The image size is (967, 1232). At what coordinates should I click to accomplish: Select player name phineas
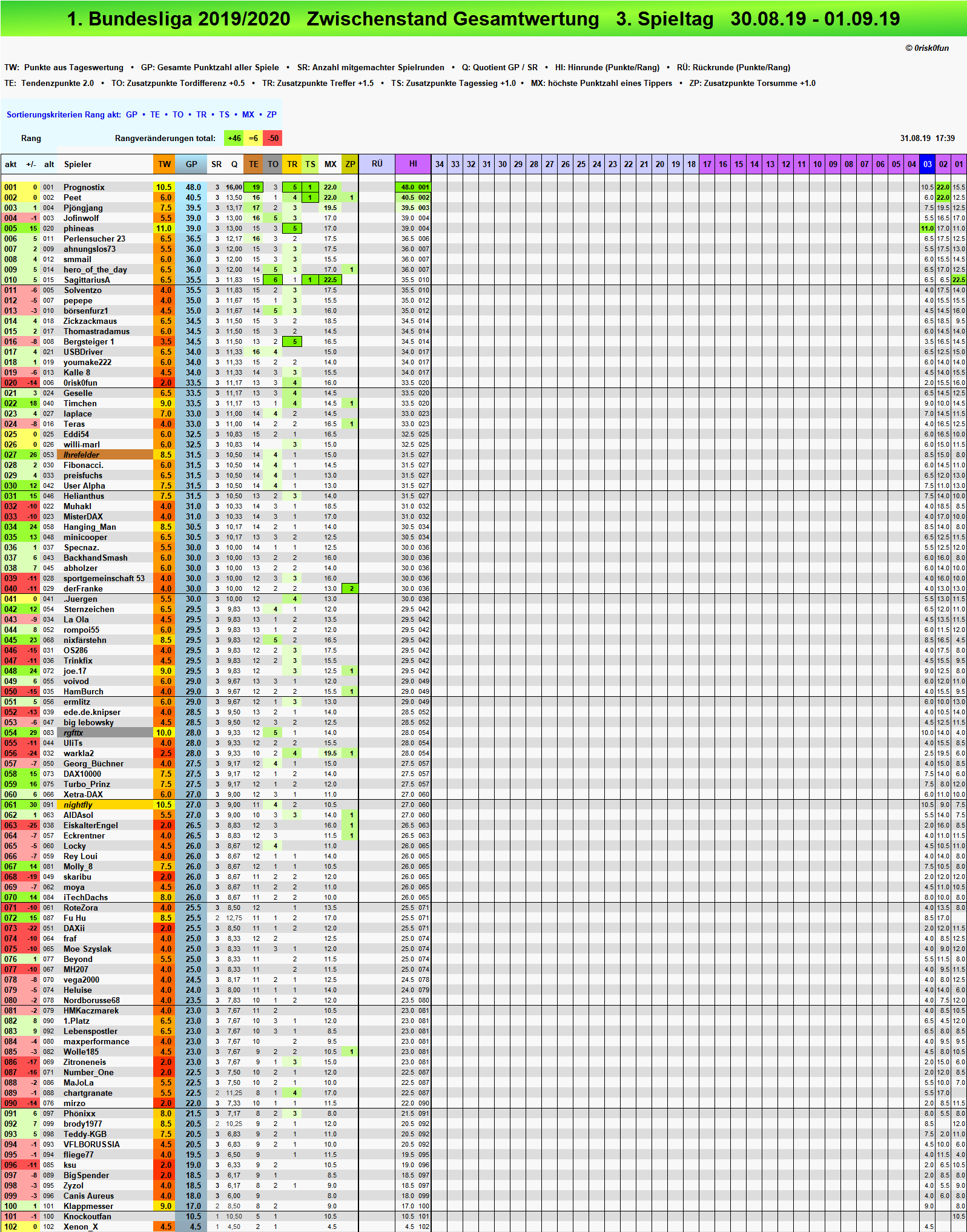79,228
